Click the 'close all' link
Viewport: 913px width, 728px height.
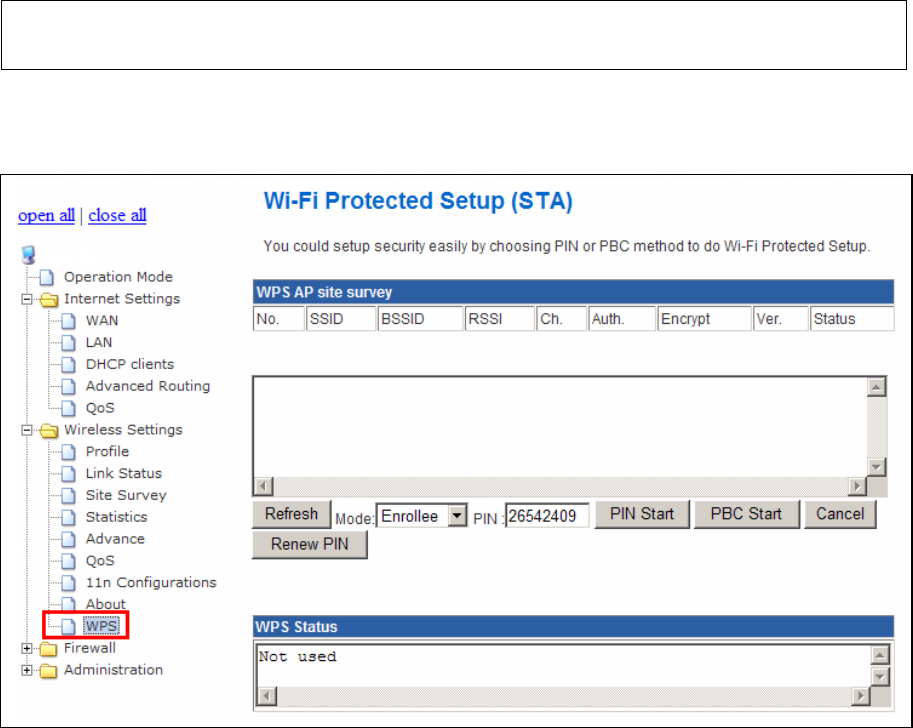[x=117, y=215]
